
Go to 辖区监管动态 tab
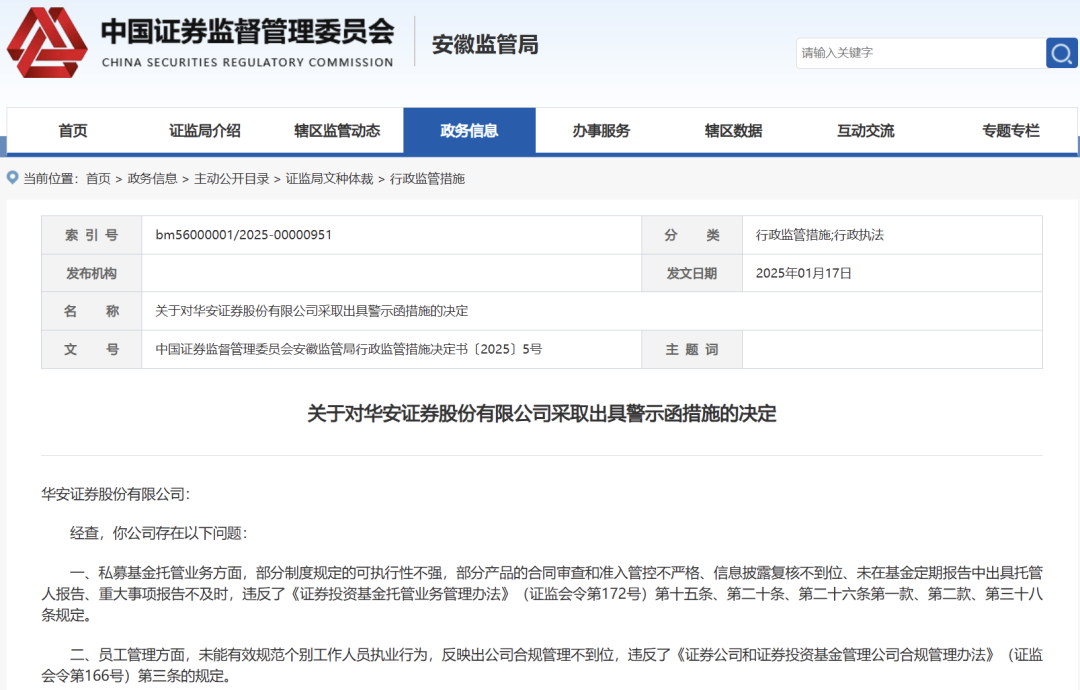tap(337, 131)
